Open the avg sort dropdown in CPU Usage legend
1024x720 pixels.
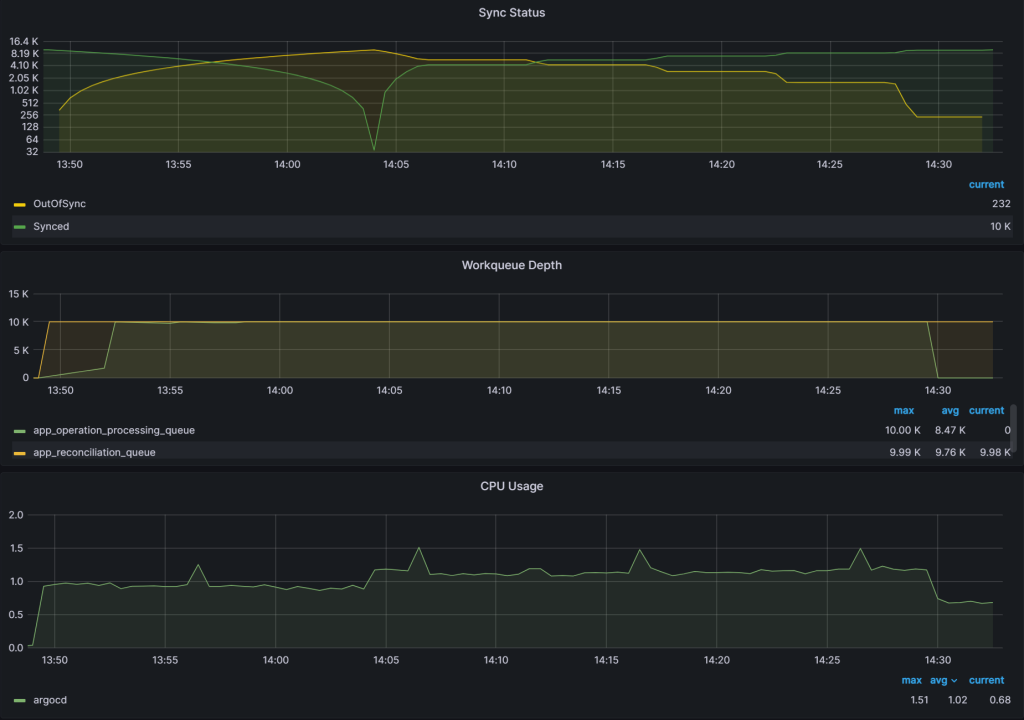click(x=944, y=680)
